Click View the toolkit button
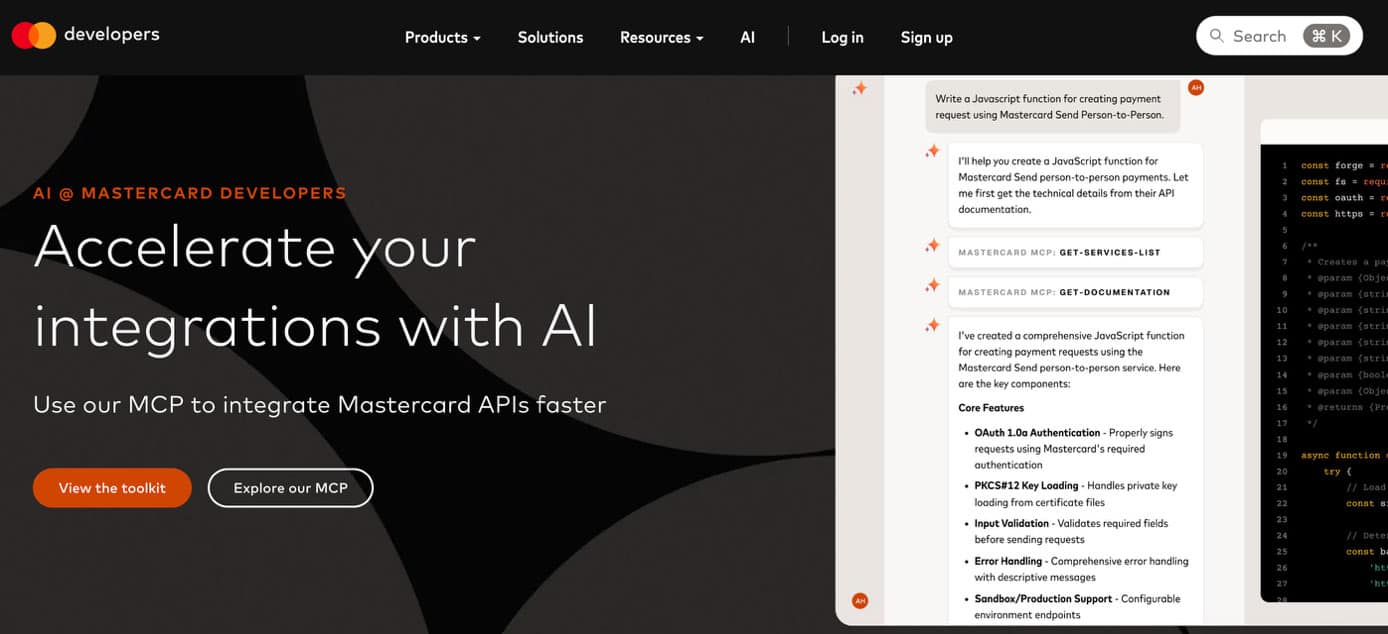This screenshot has height=634, width=1388. point(112,488)
